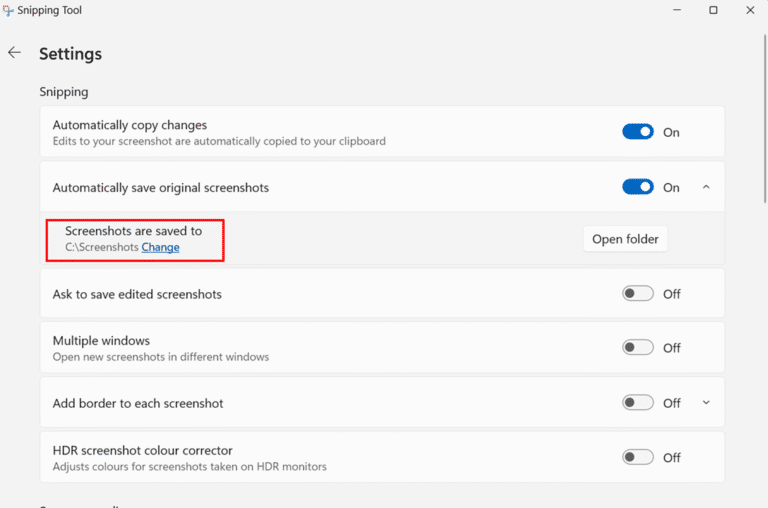
Task: Turn off Automatically copy changes toggle
Action: tap(638, 132)
